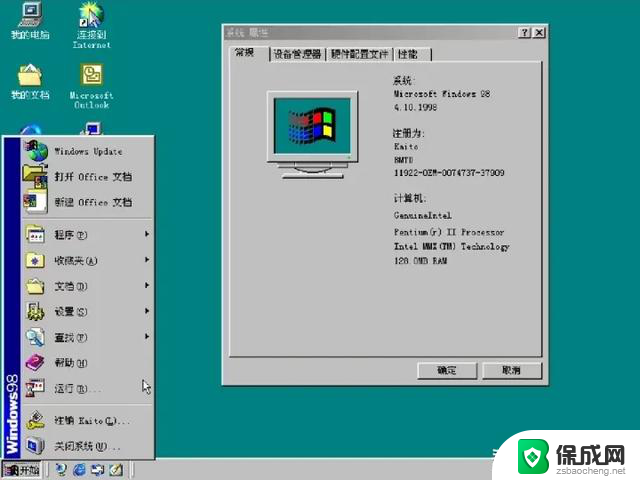This screenshot has width=640, height=480.
Task: Click Windows Update globe icon in Start menu
Action: pos(37,151)
